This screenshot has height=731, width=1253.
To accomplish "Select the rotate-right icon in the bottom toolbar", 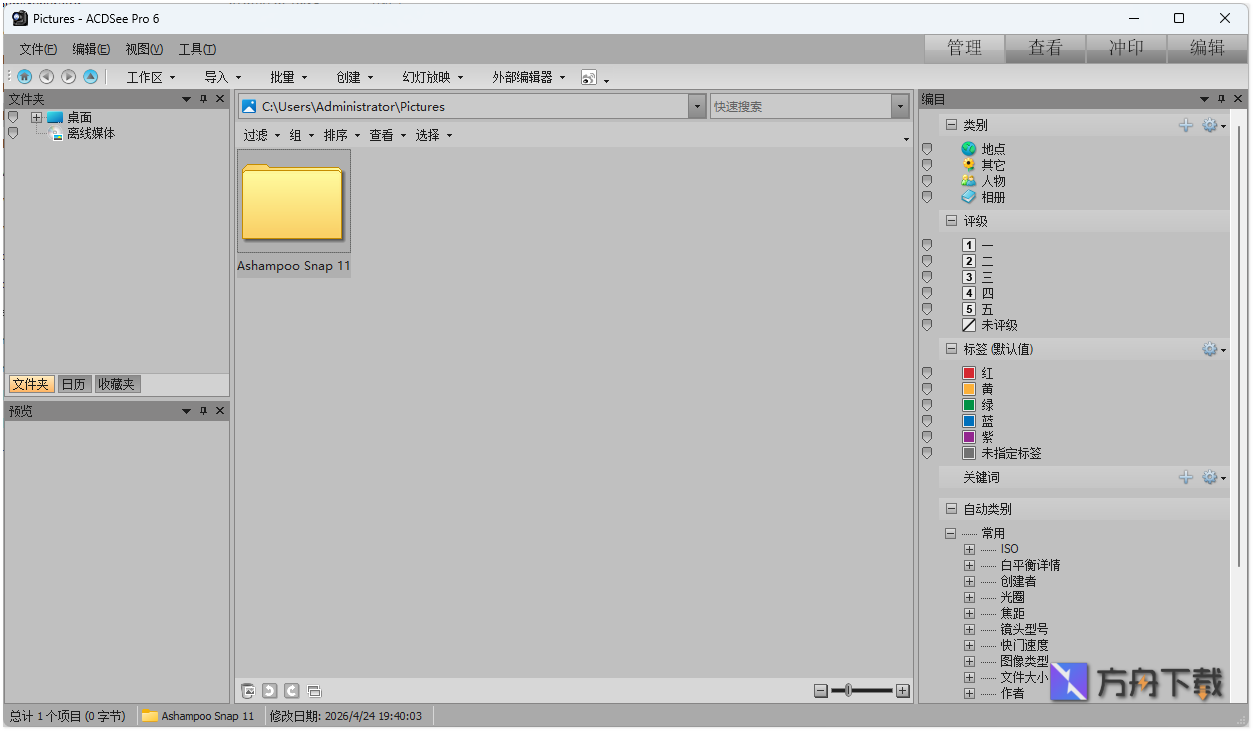I will coord(291,690).
